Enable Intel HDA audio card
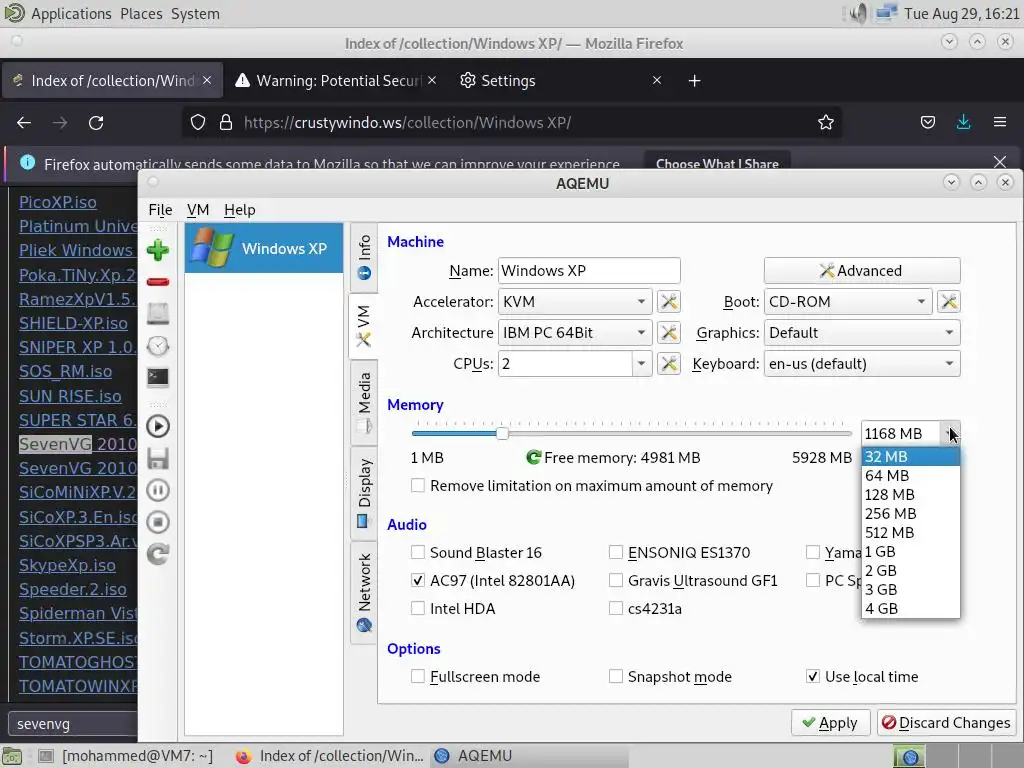Viewport: 1024px width, 768px height. [418, 609]
